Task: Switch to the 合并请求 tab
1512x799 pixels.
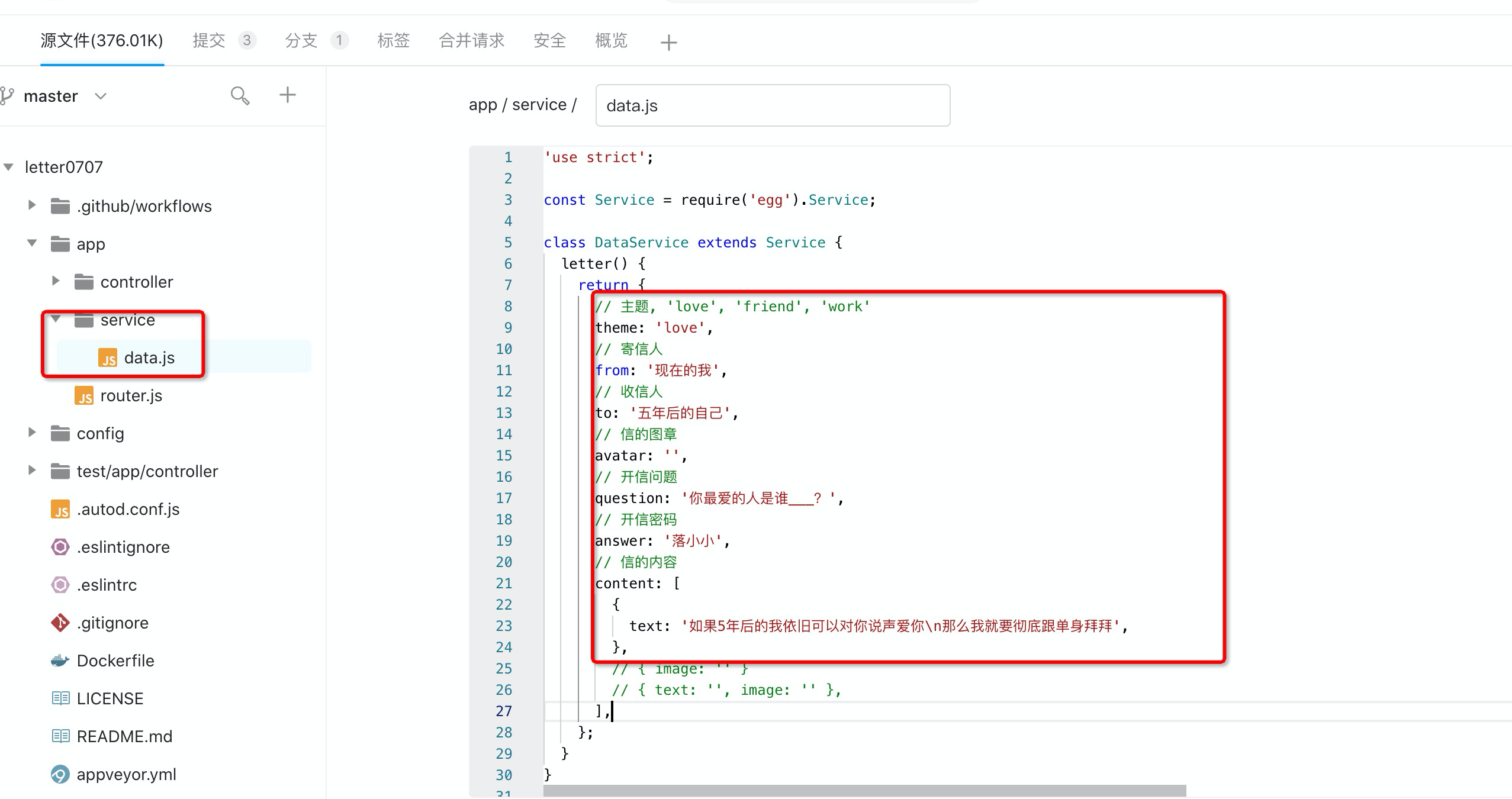Action: [471, 40]
